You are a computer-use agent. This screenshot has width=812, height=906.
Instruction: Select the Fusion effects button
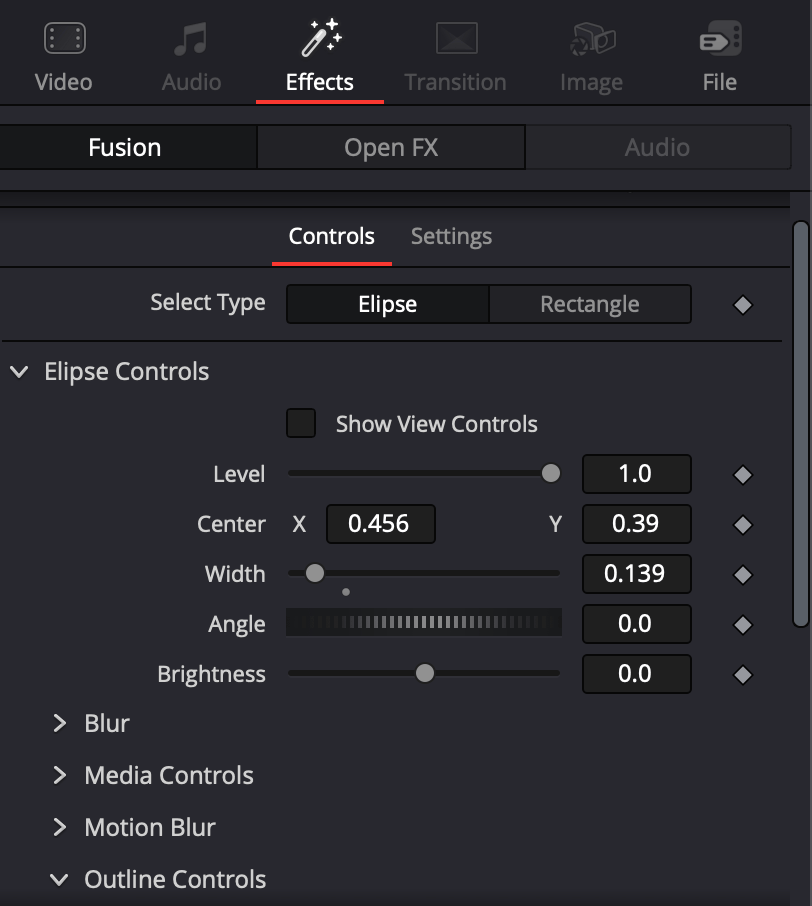pos(125,147)
